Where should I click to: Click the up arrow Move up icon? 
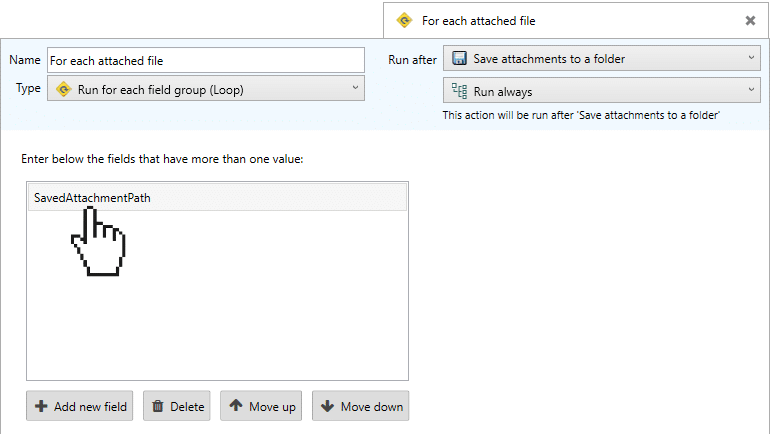236,406
